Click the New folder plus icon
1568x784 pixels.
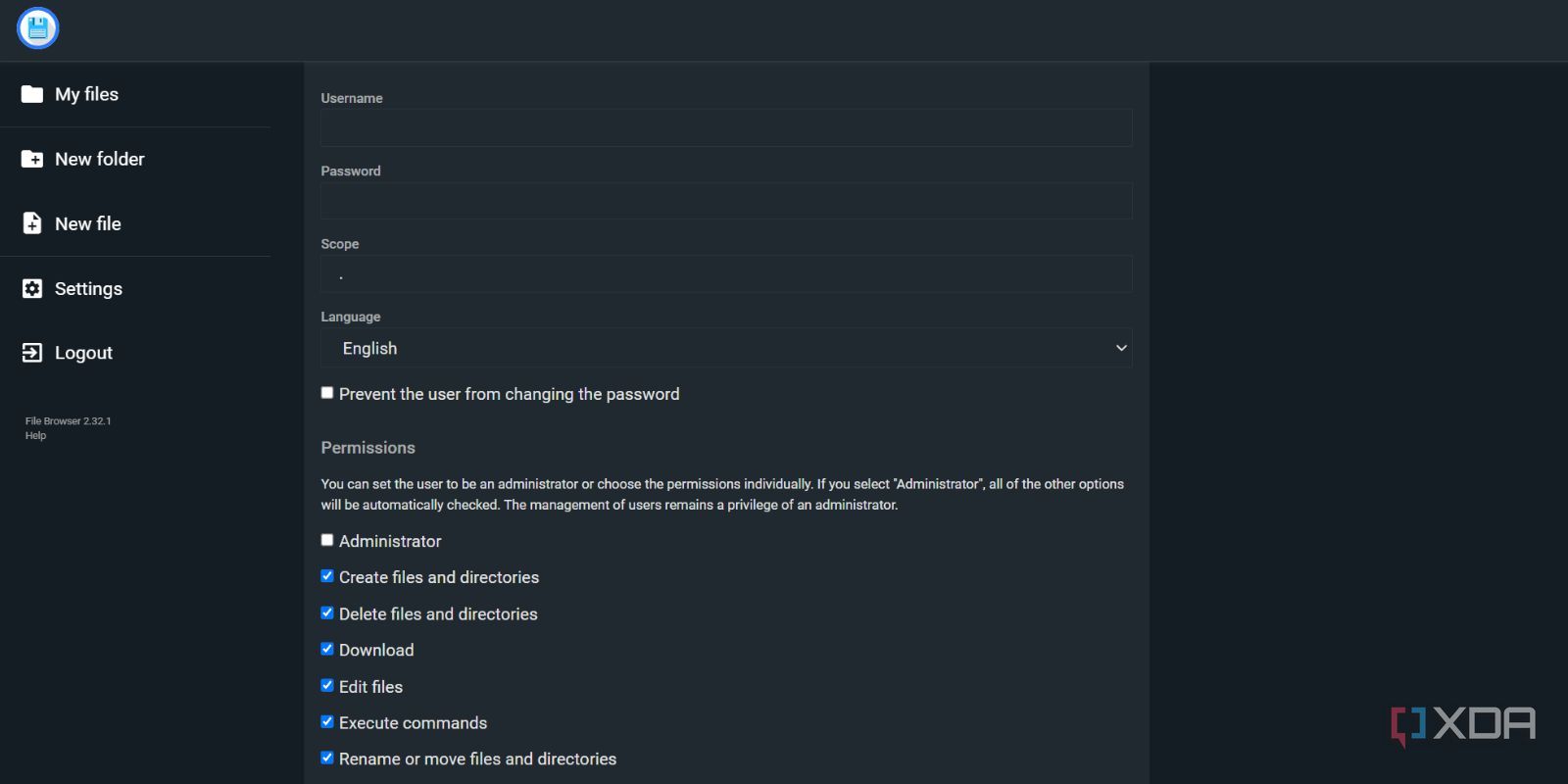click(x=32, y=159)
